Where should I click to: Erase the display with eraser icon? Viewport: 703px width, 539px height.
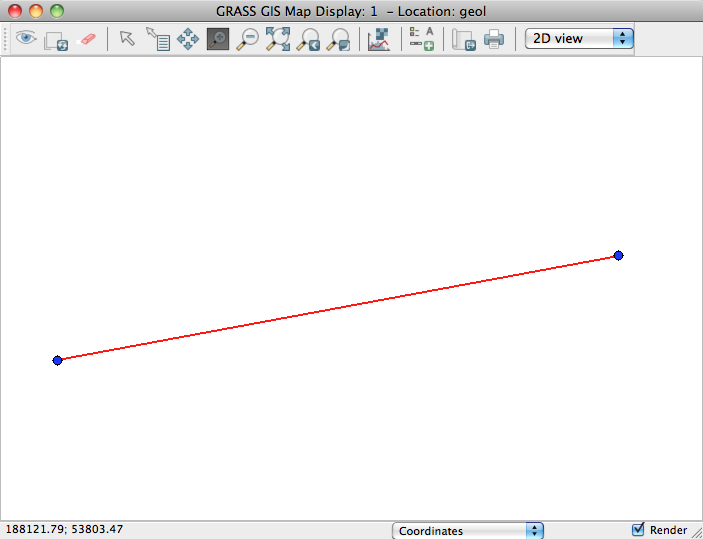pyautogui.click(x=86, y=40)
